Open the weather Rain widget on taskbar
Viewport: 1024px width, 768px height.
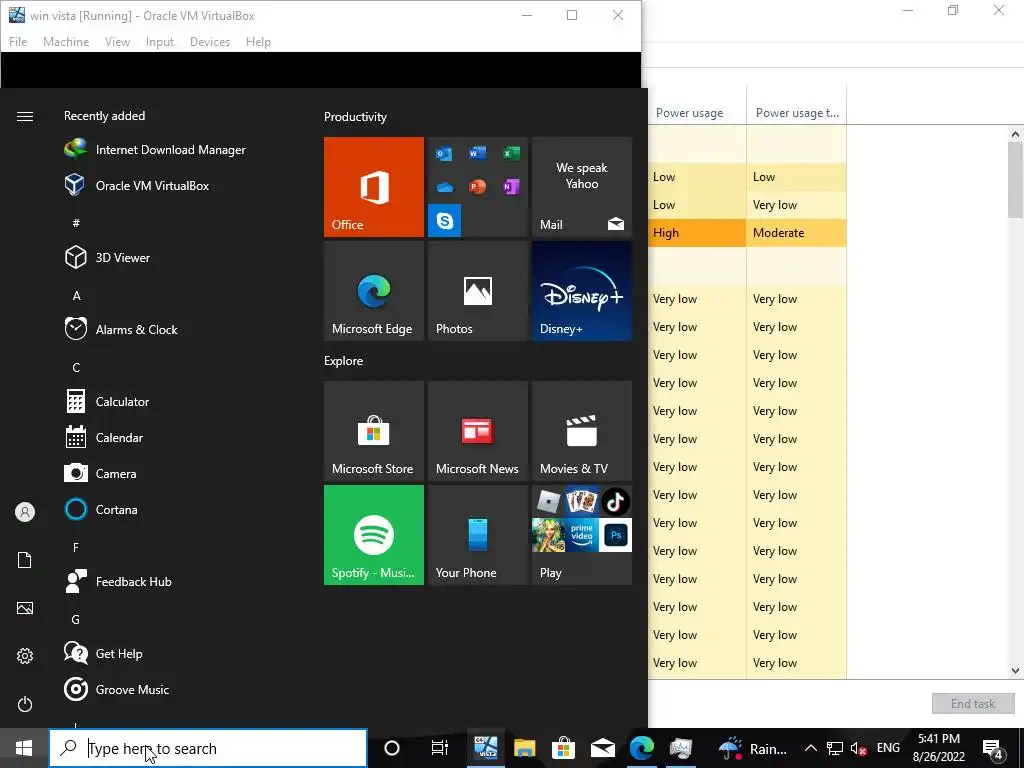tap(754, 748)
